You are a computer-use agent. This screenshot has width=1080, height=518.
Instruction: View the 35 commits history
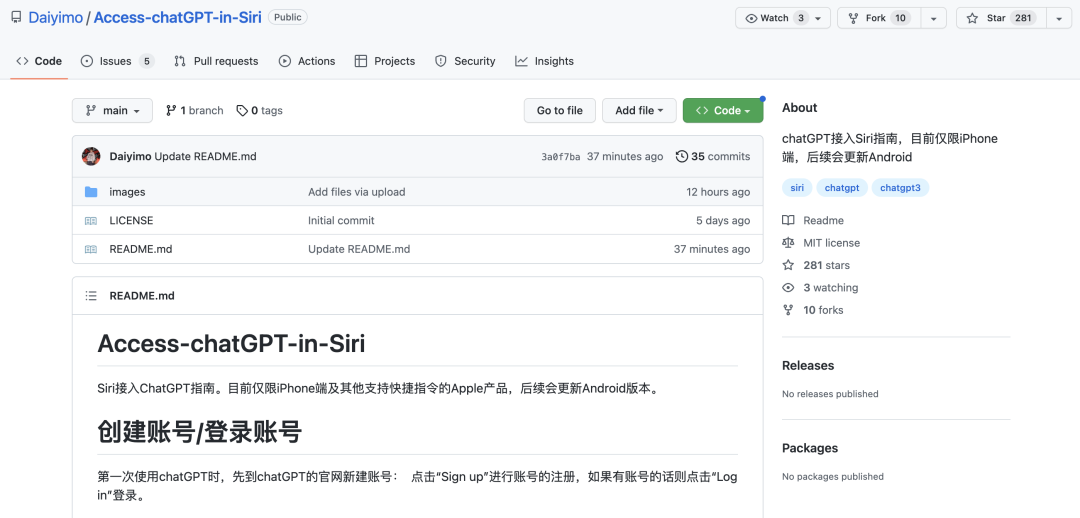click(713, 156)
